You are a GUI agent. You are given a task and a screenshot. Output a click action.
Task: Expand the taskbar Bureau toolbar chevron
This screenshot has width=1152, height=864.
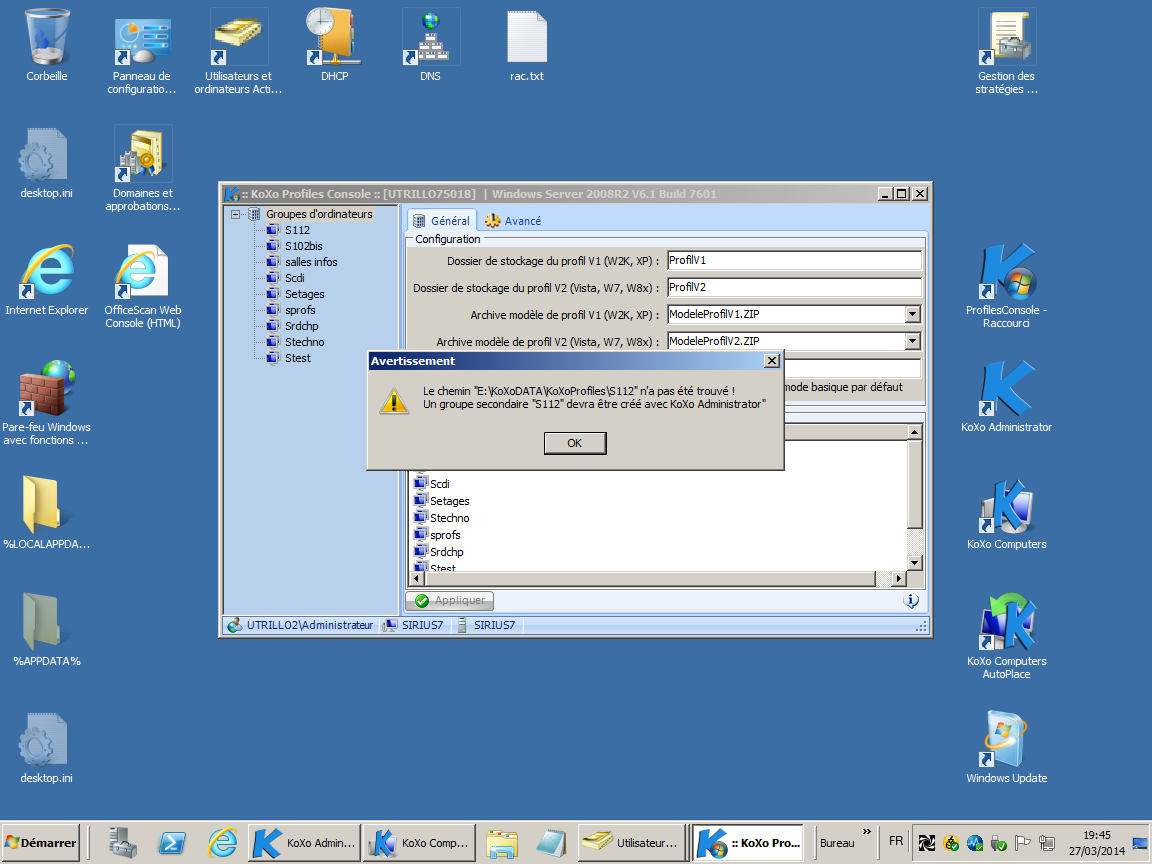(867, 832)
